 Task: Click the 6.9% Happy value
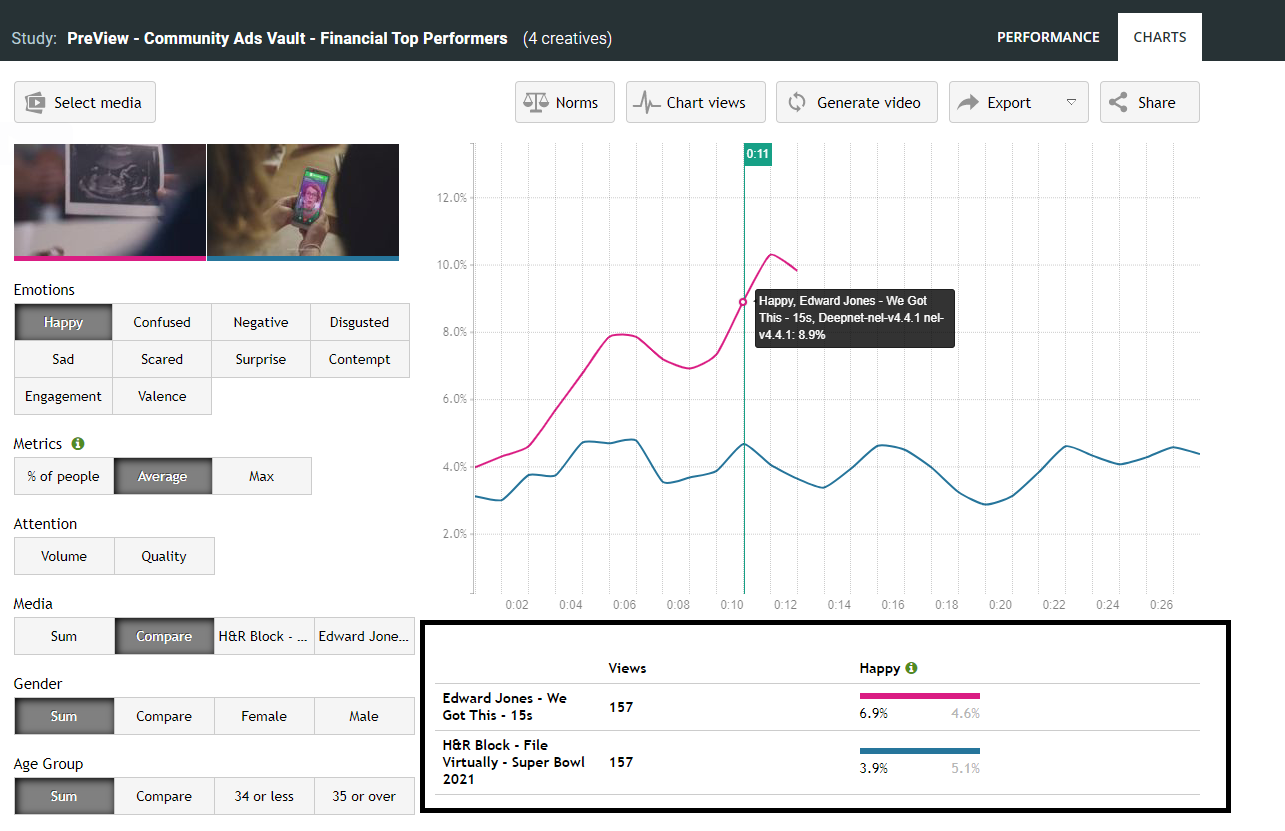pos(874,713)
